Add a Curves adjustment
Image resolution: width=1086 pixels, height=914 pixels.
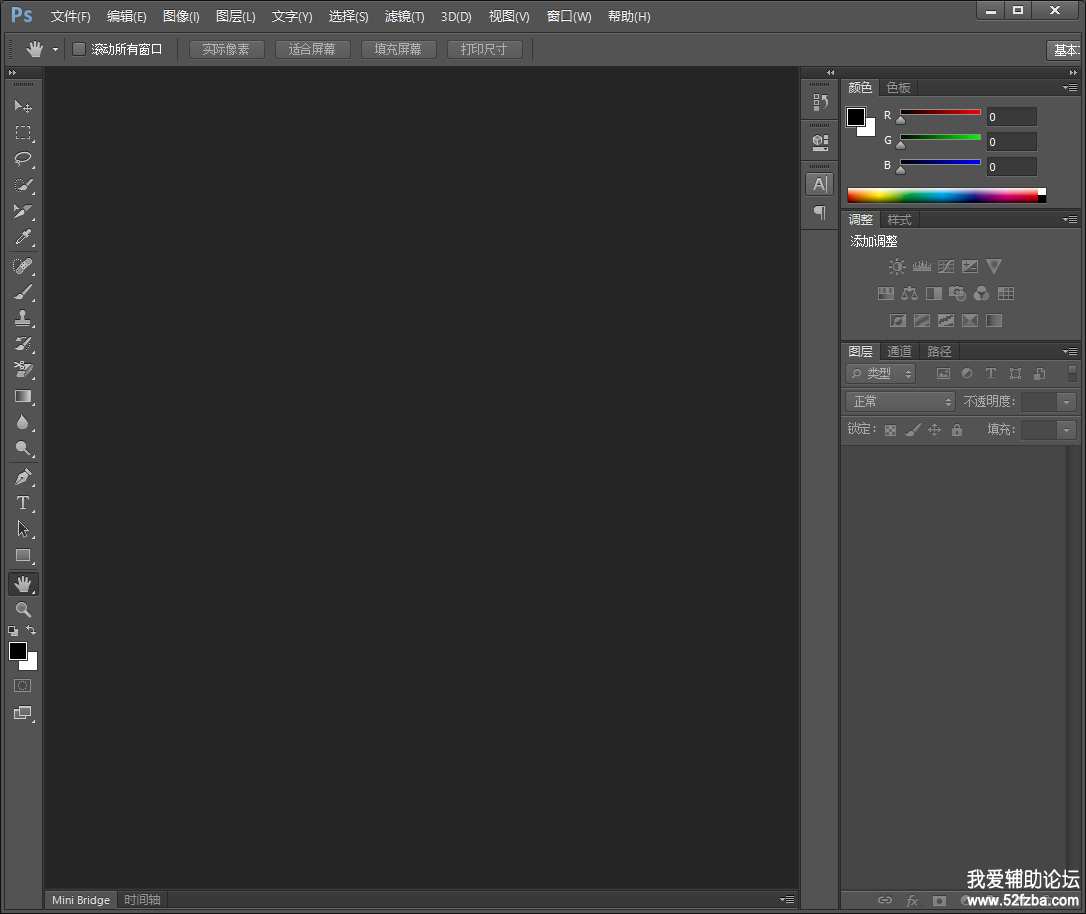pos(945,267)
